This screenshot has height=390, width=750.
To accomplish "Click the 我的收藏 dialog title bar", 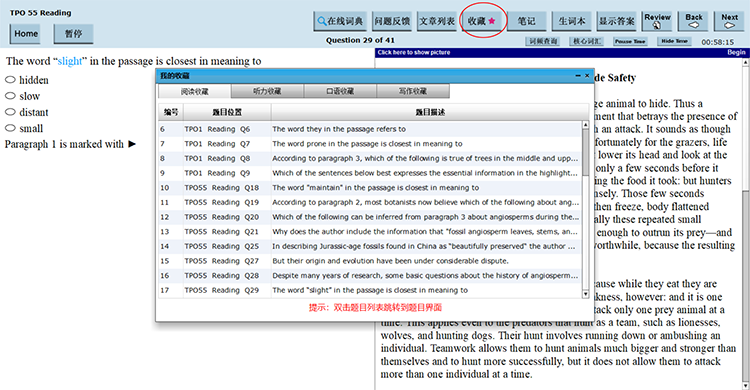I will pyautogui.click(x=375, y=76).
